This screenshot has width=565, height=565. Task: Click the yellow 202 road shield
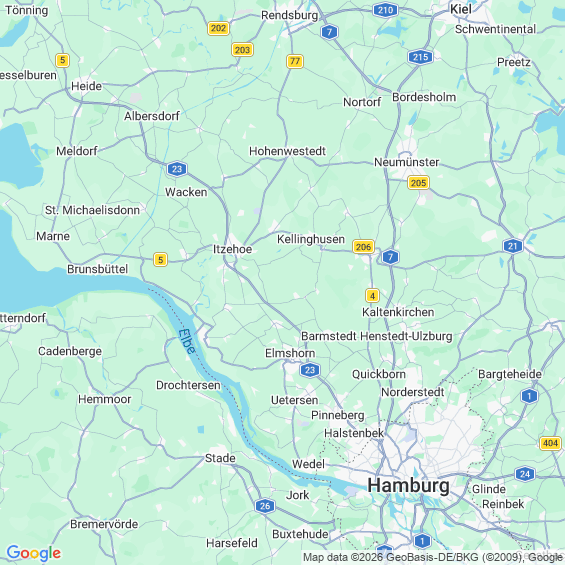click(218, 28)
